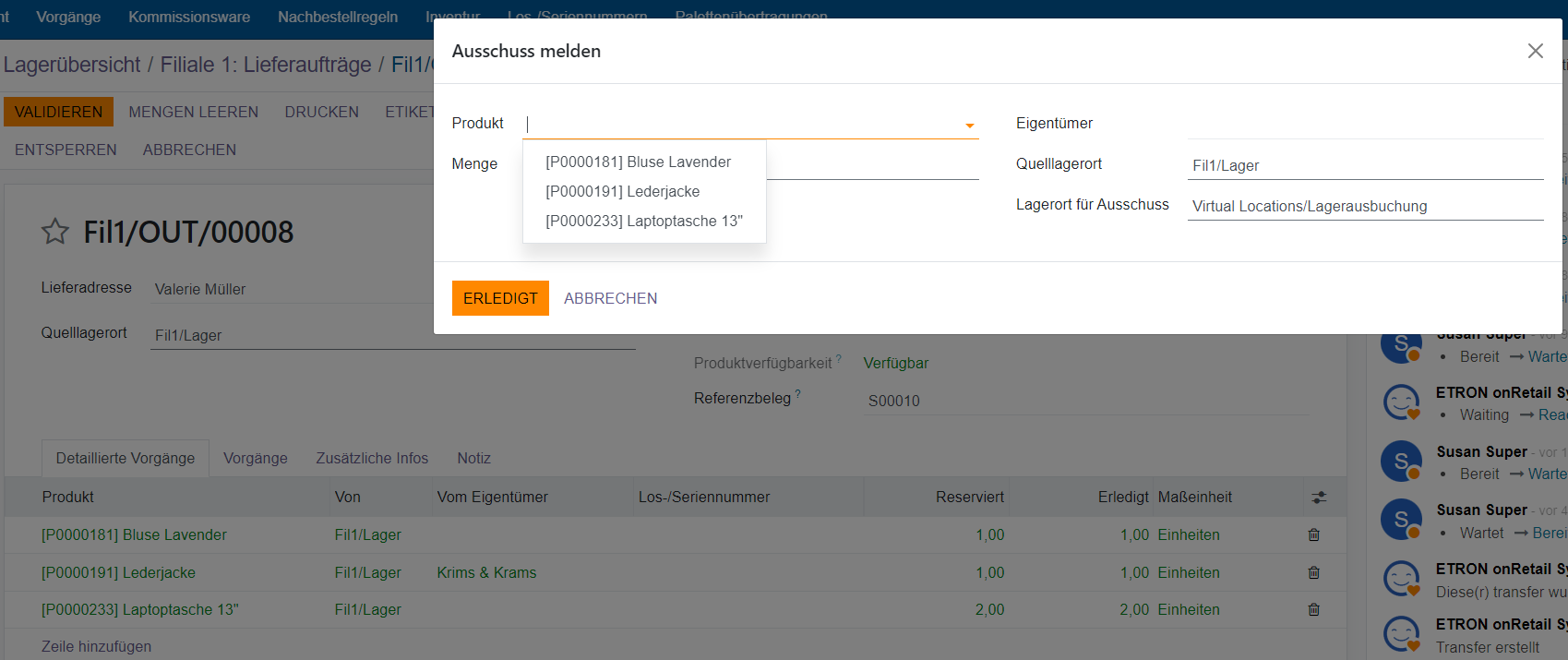
Task: Open column settings icon in table header
Action: (x=1319, y=497)
